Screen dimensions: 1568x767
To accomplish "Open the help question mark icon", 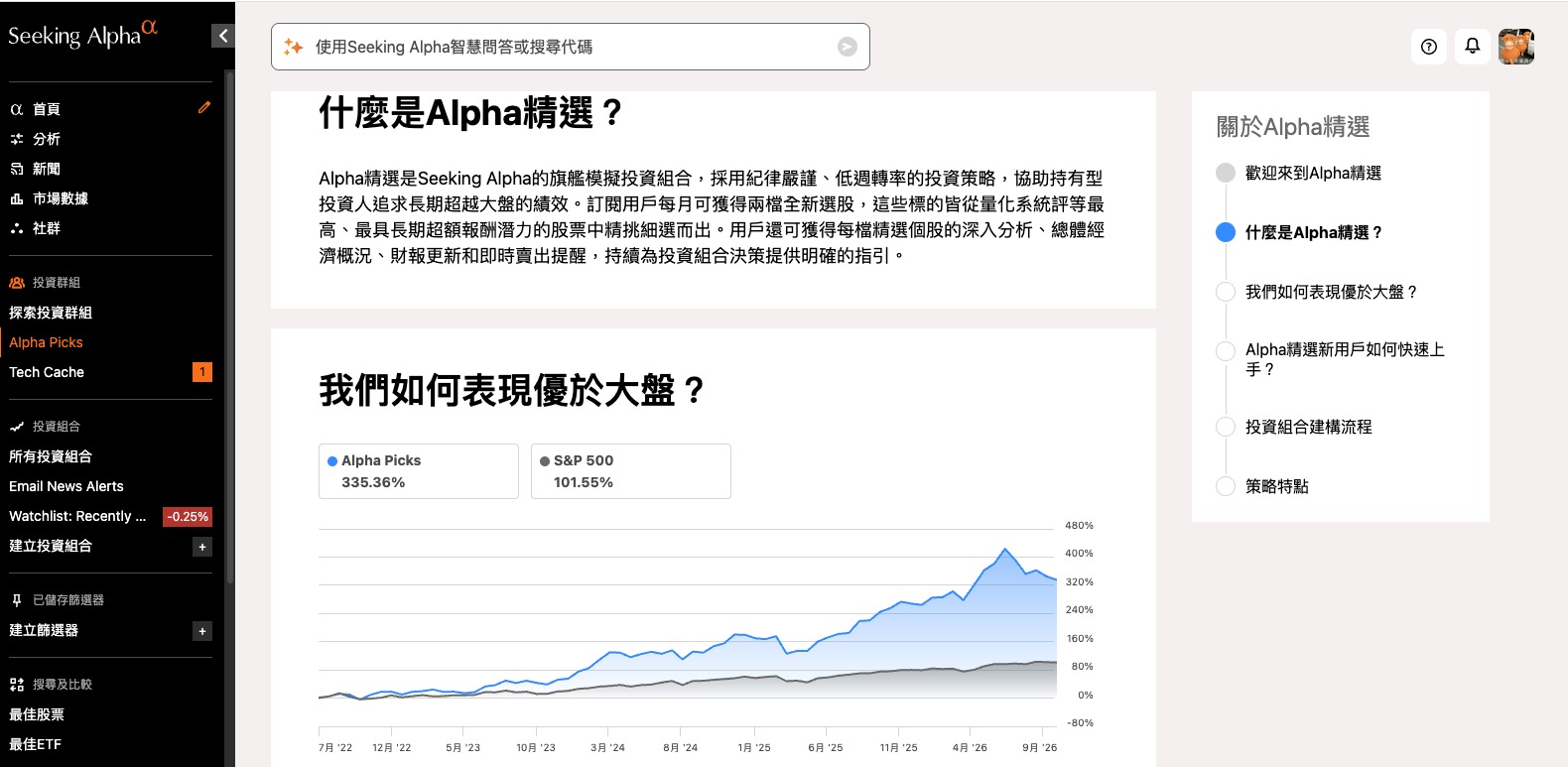I will point(1429,47).
